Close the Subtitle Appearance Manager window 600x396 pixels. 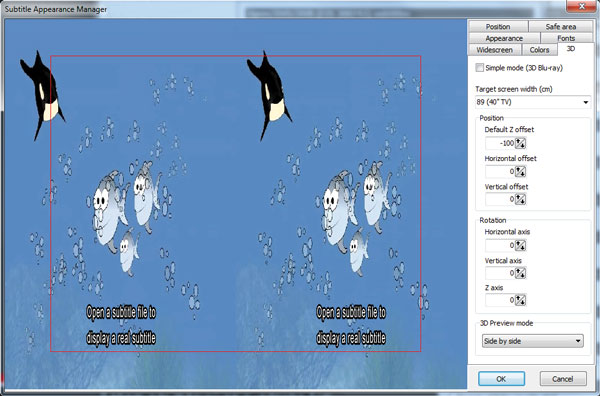click(x=581, y=6)
